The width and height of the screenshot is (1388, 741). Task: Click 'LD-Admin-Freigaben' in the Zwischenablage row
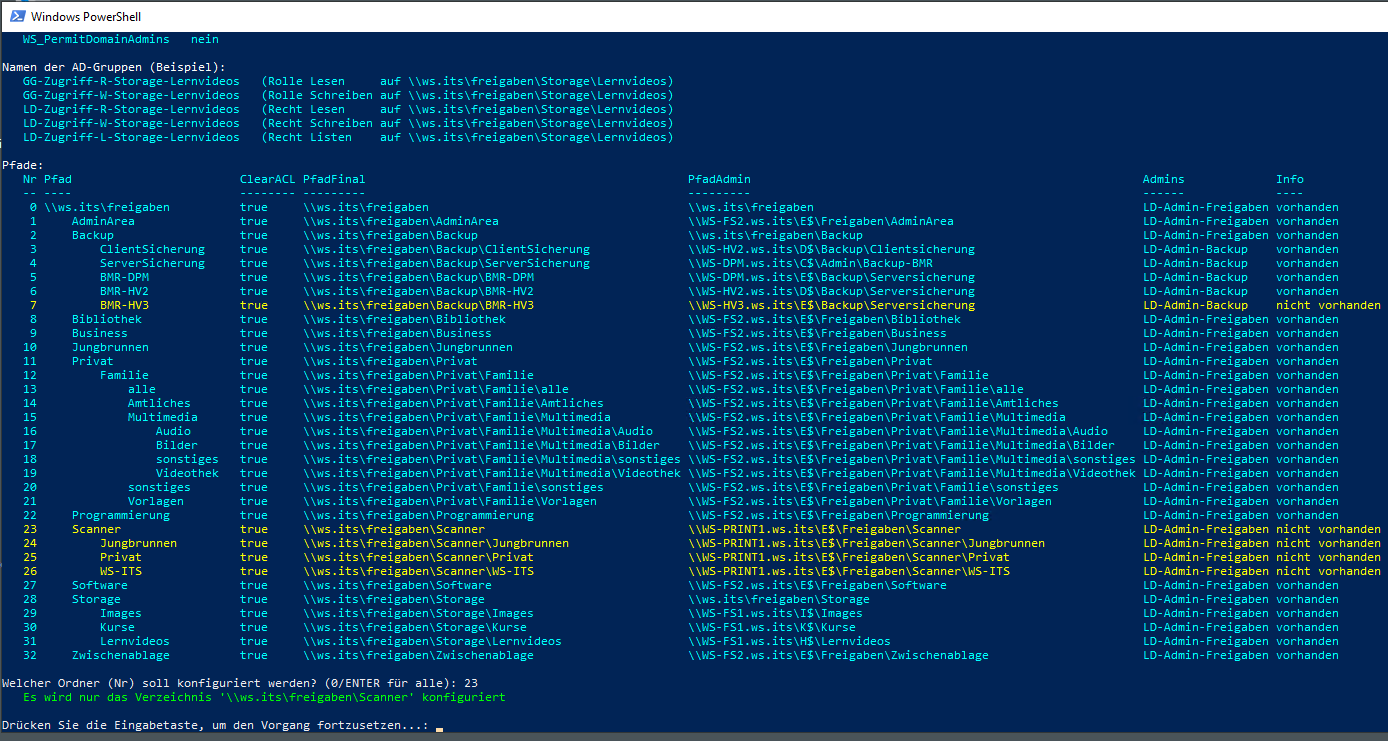1206,655
